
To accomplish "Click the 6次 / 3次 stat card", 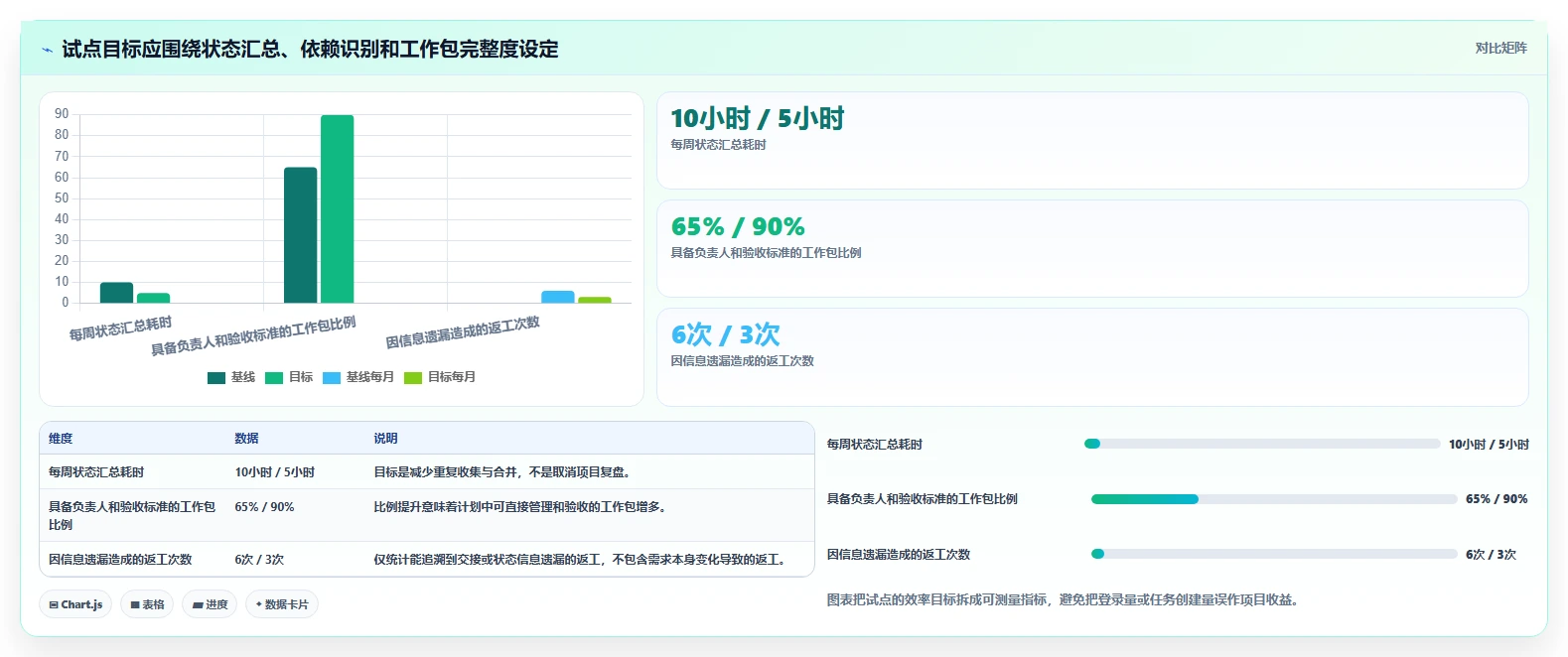I will point(1092,357).
